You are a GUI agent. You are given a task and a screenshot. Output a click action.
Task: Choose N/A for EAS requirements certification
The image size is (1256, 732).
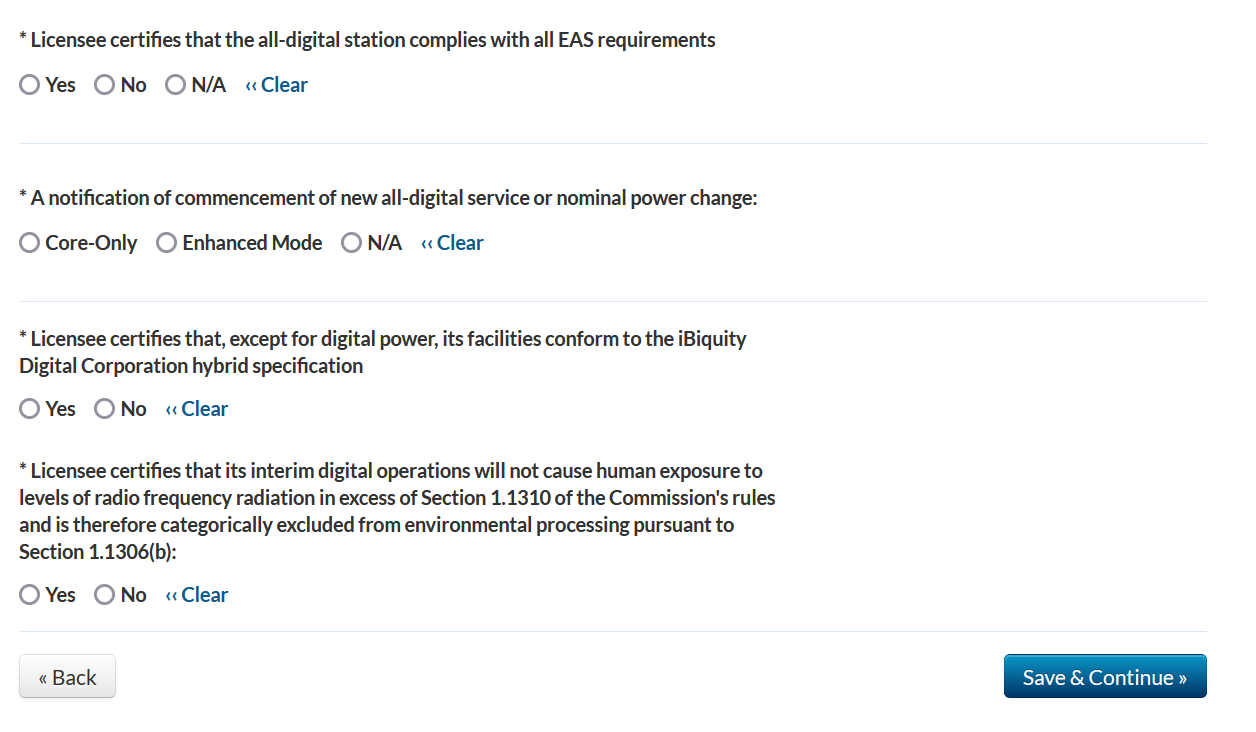pos(176,85)
